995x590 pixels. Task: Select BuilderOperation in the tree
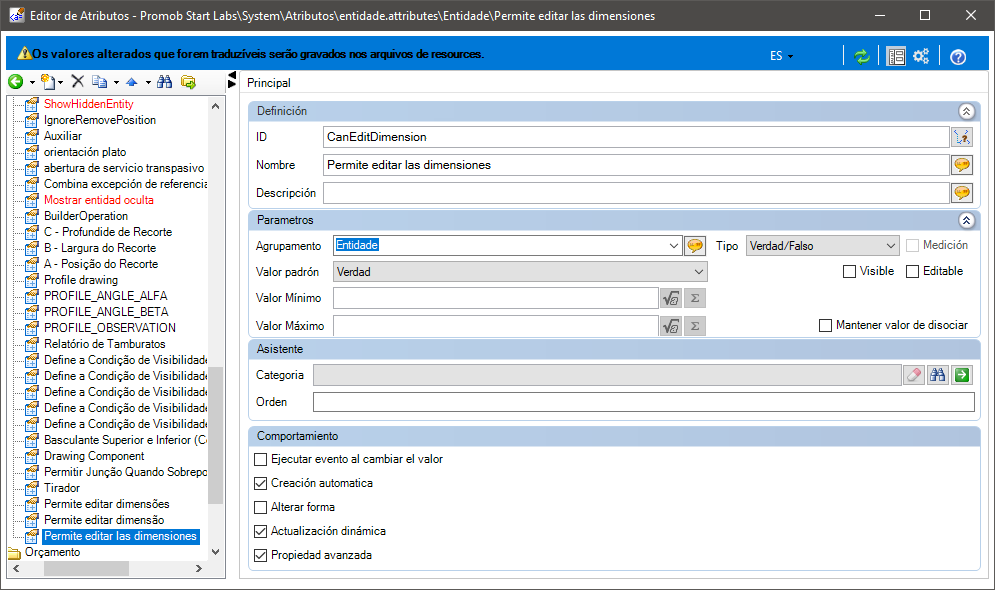[86, 216]
